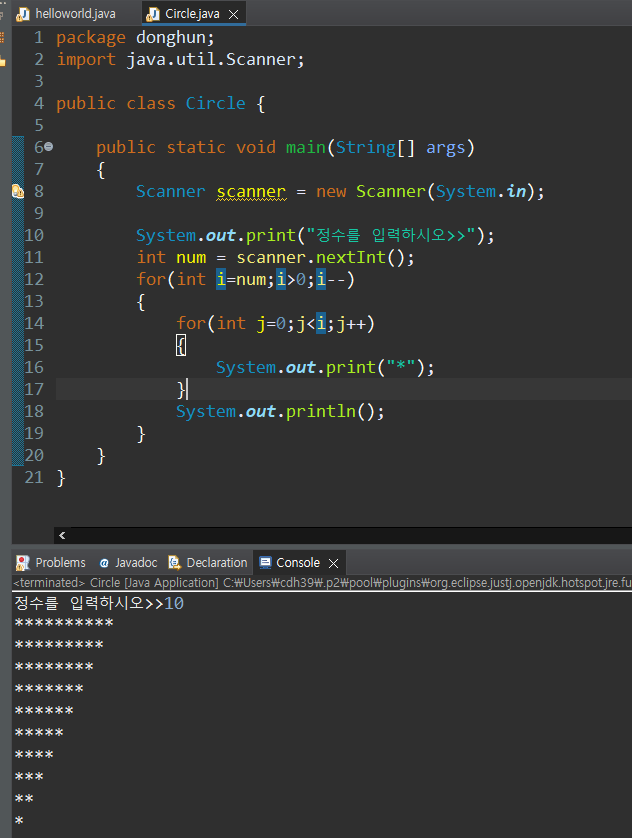Select the Console view tab

(x=298, y=562)
